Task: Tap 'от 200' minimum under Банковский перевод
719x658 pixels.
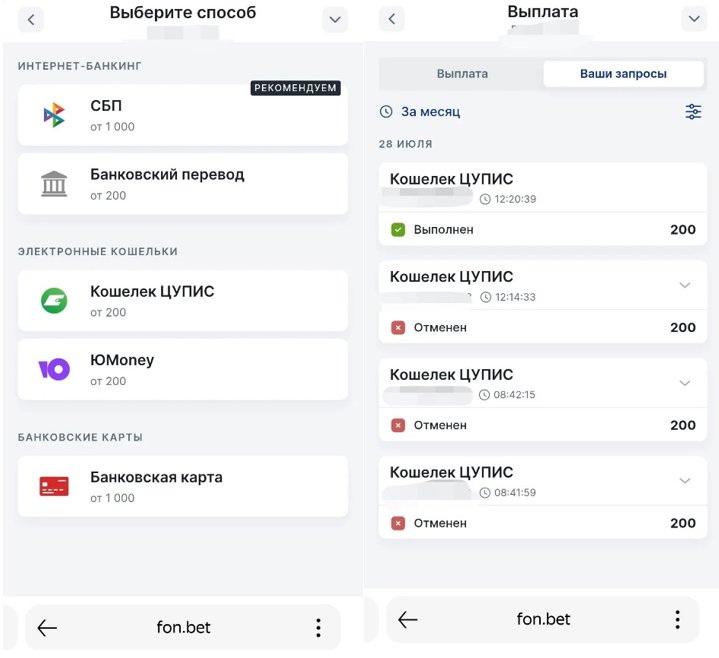Action: 108,195
